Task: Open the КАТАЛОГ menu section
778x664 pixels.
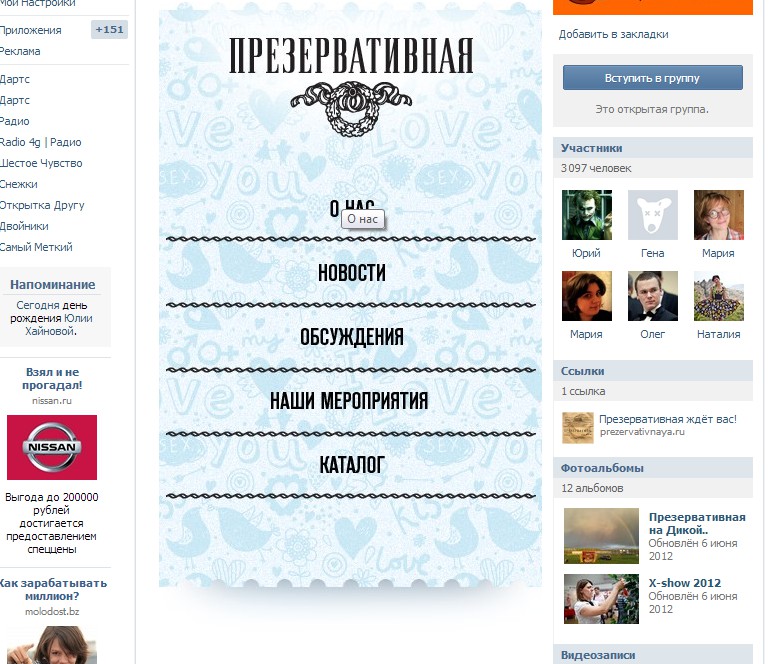Action: (x=351, y=465)
